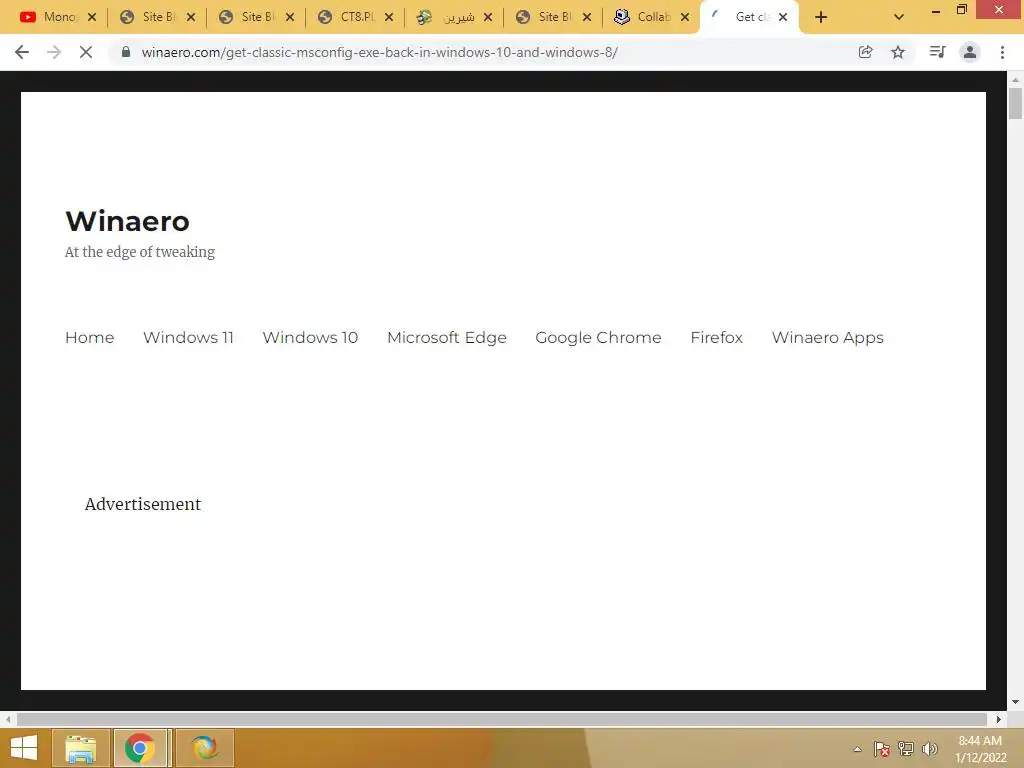Stop loading the page
Screen dimensions: 1024x768
[x=86, y=52]
